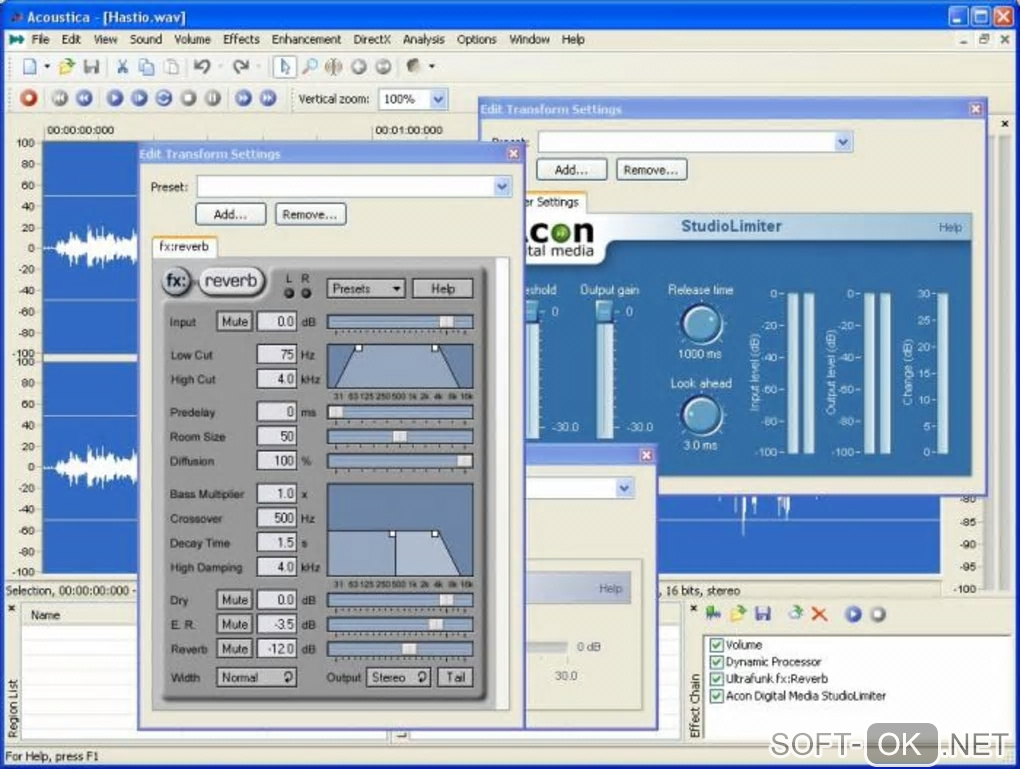This screenshot has height=769, width=1020.
Task: Click the red Record button
Action: 29,98
